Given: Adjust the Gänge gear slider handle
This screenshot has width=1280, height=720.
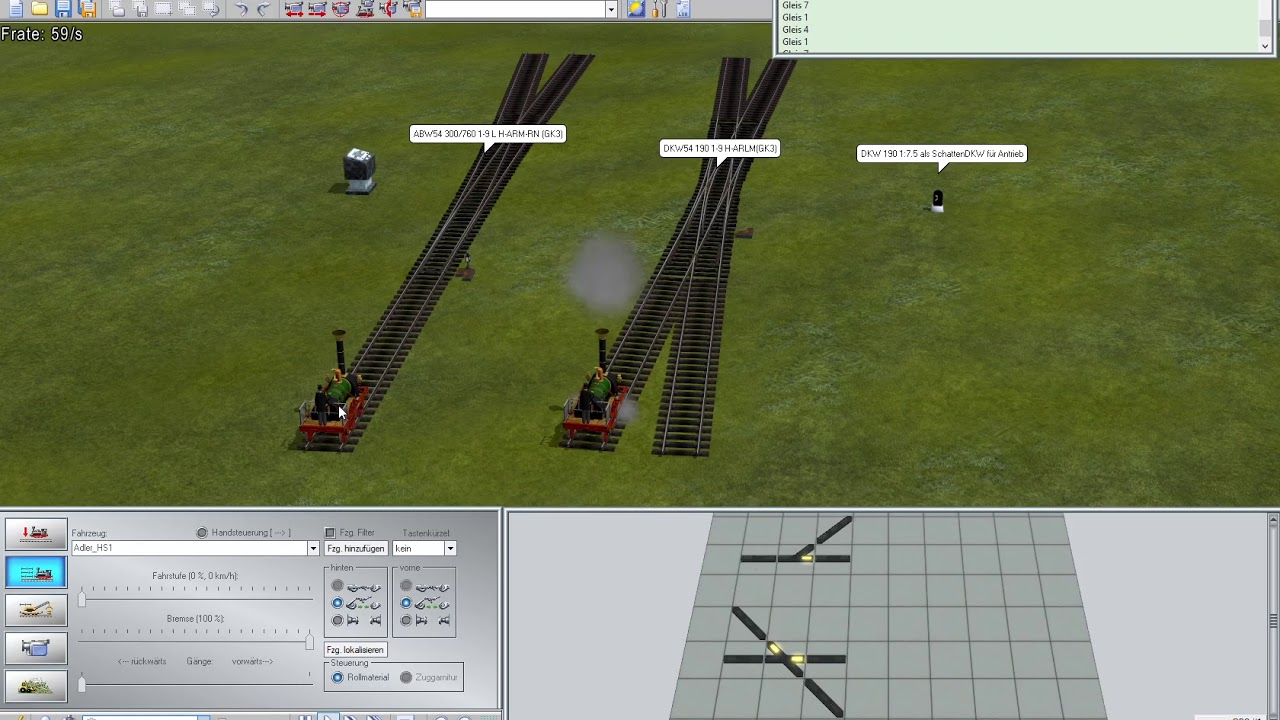Looking at the screenshot, I should click(82, 684).
